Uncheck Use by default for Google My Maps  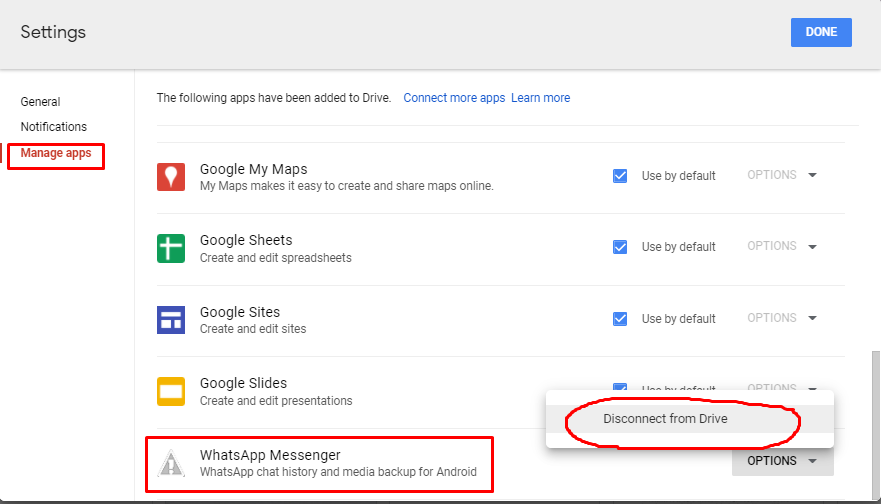coord(620,176)
